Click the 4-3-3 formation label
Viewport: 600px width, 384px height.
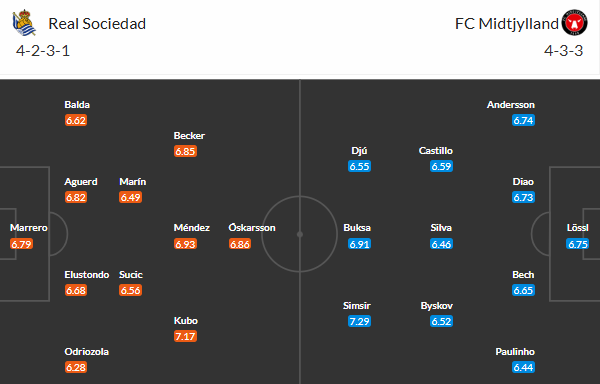564,50
